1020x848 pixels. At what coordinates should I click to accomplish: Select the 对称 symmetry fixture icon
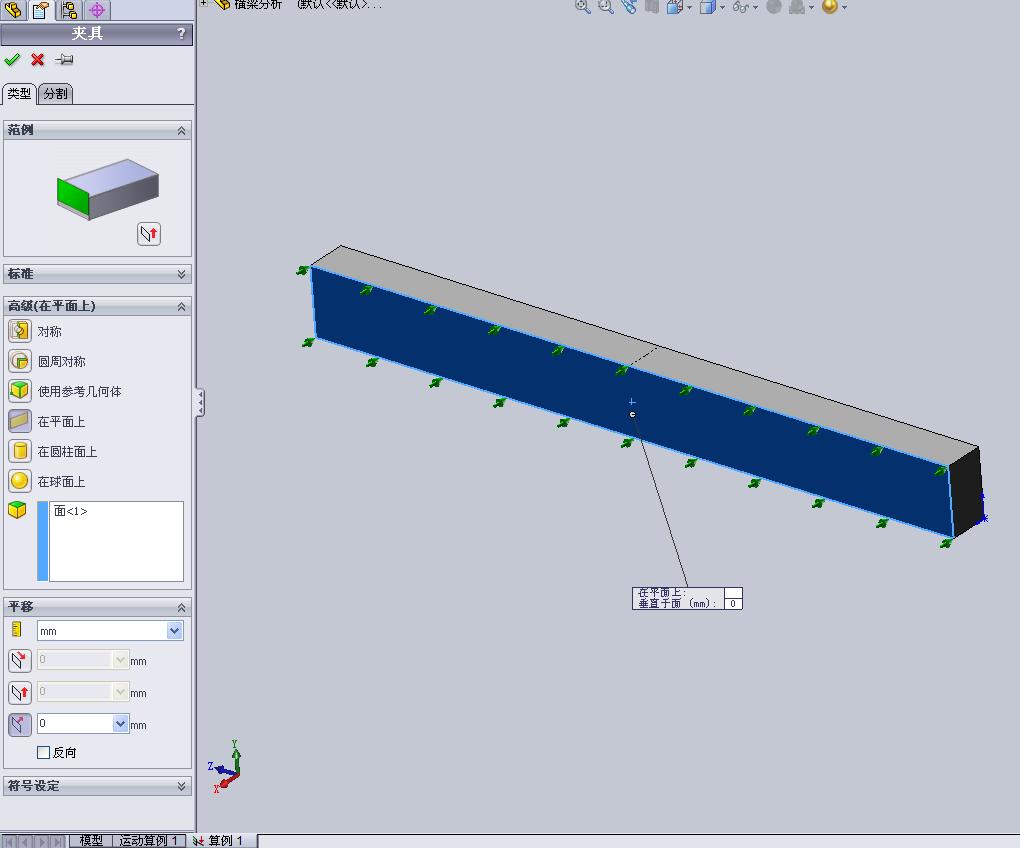pyautogui.click(x=20, y=330)
